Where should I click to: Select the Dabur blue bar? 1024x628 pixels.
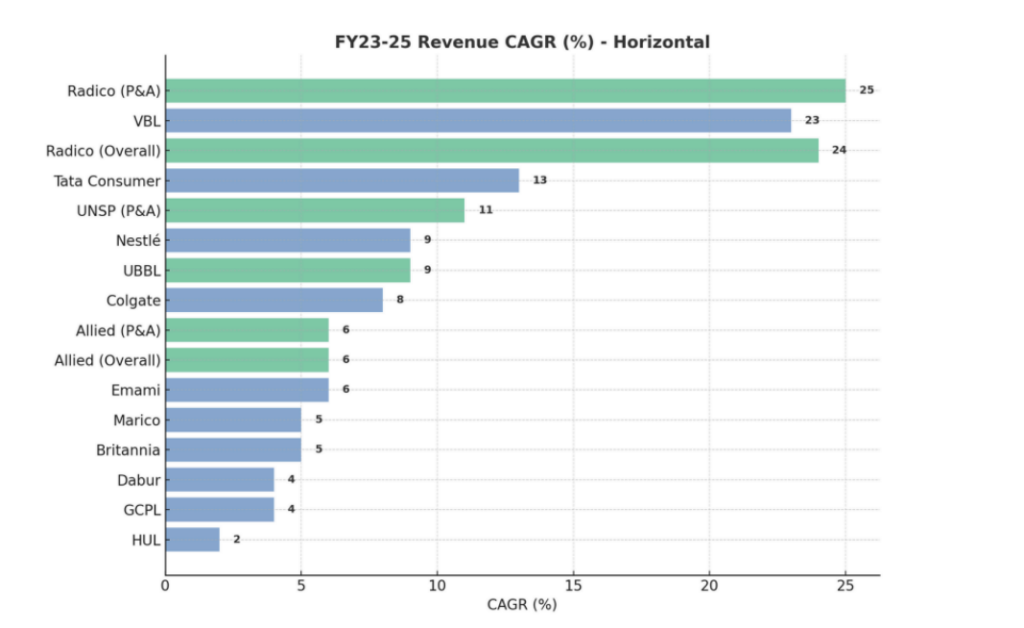220,480
